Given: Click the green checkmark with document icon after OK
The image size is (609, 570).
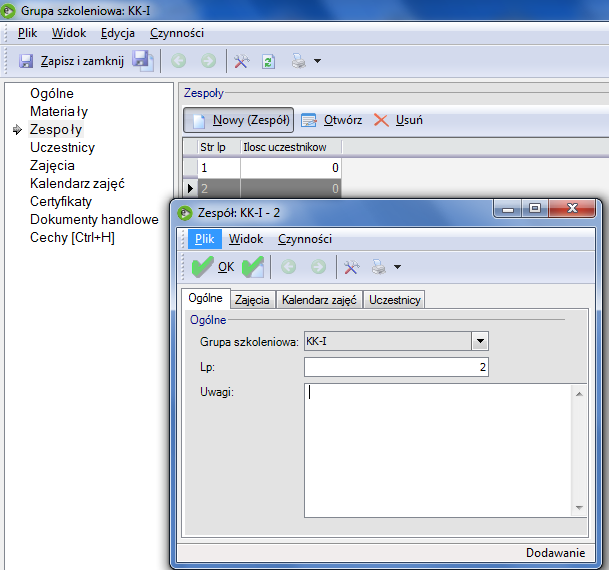Looking at the screenshot, I should point(253,267).
